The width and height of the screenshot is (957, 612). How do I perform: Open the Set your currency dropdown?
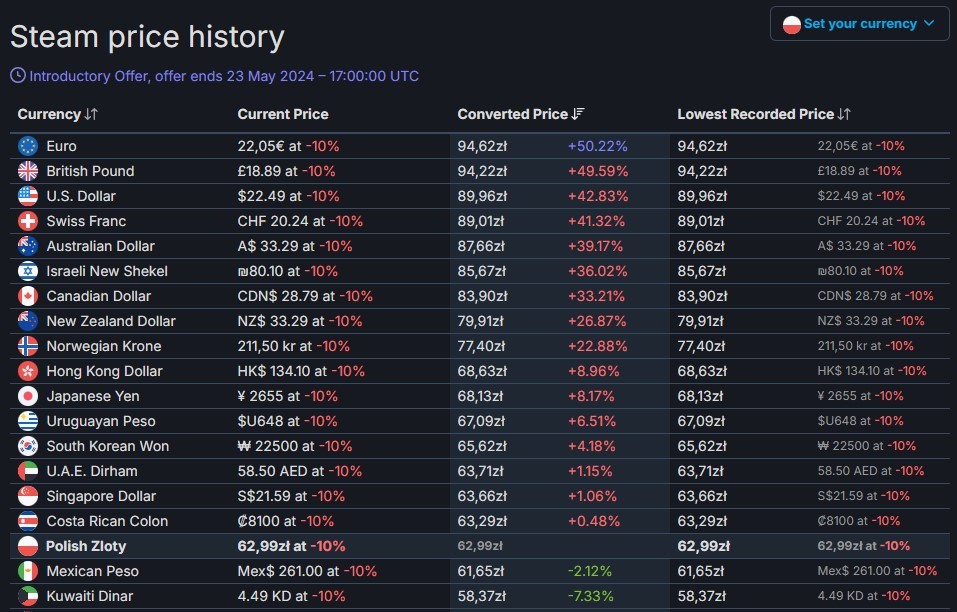[x=859, y=24]
